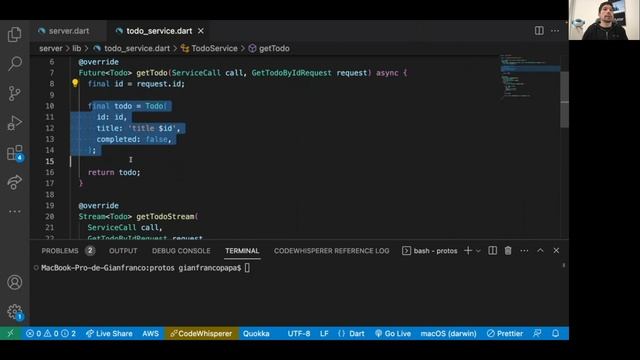Click AWS status bar item
This screenshot has height=360, width=640.
pyautogui.click(x=150, y=333)
